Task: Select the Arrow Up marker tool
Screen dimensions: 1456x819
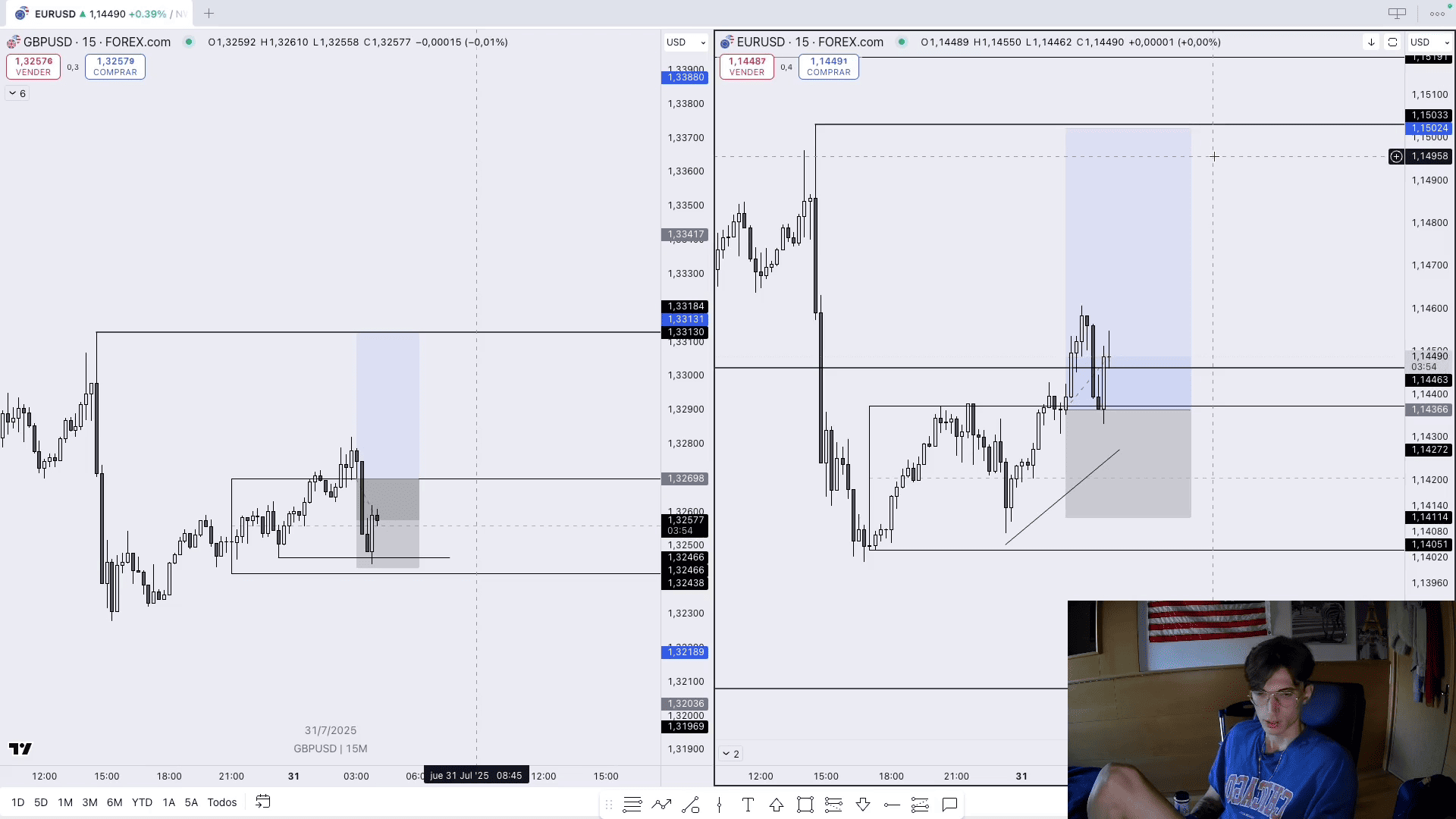Action: (777, 805)
